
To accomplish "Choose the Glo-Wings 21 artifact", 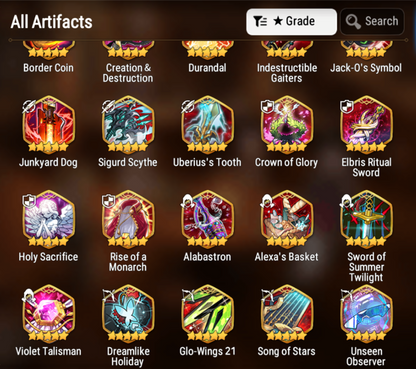I will point(207,313).
